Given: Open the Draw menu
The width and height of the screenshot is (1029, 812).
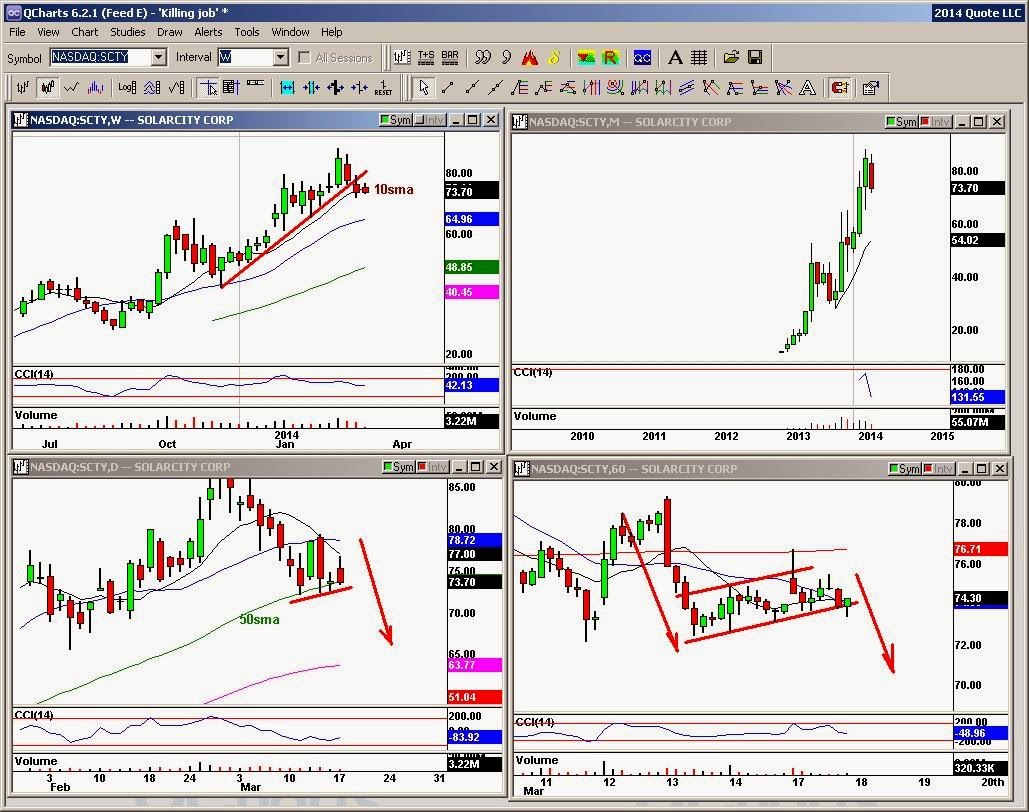Looking at the screenshot, I should pyautogui.click(x=169, y=32).
